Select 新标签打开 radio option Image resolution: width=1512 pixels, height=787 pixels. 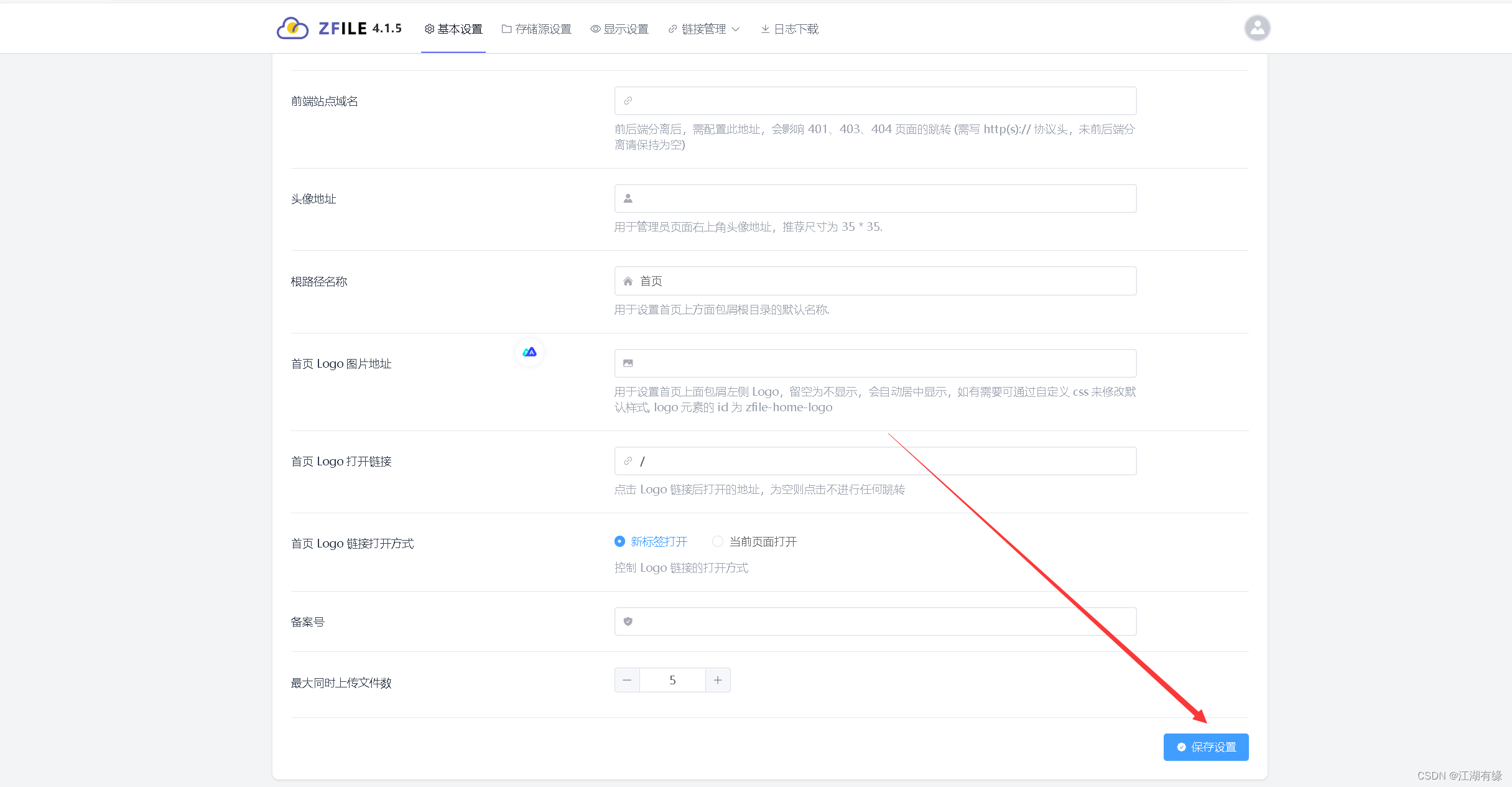tap(651, 541)
